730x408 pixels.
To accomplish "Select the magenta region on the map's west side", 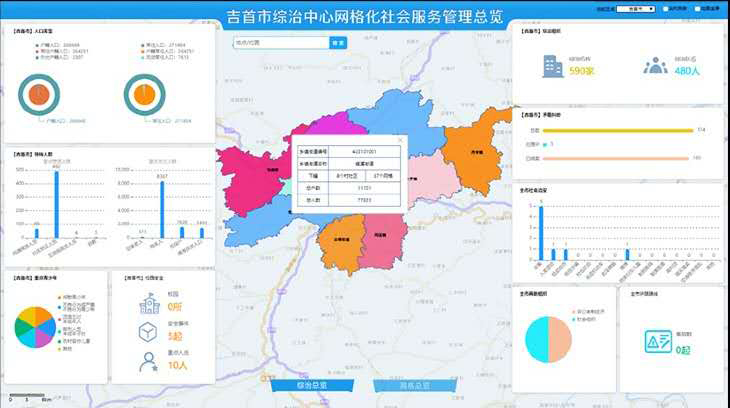I will (x=258, y=170).
